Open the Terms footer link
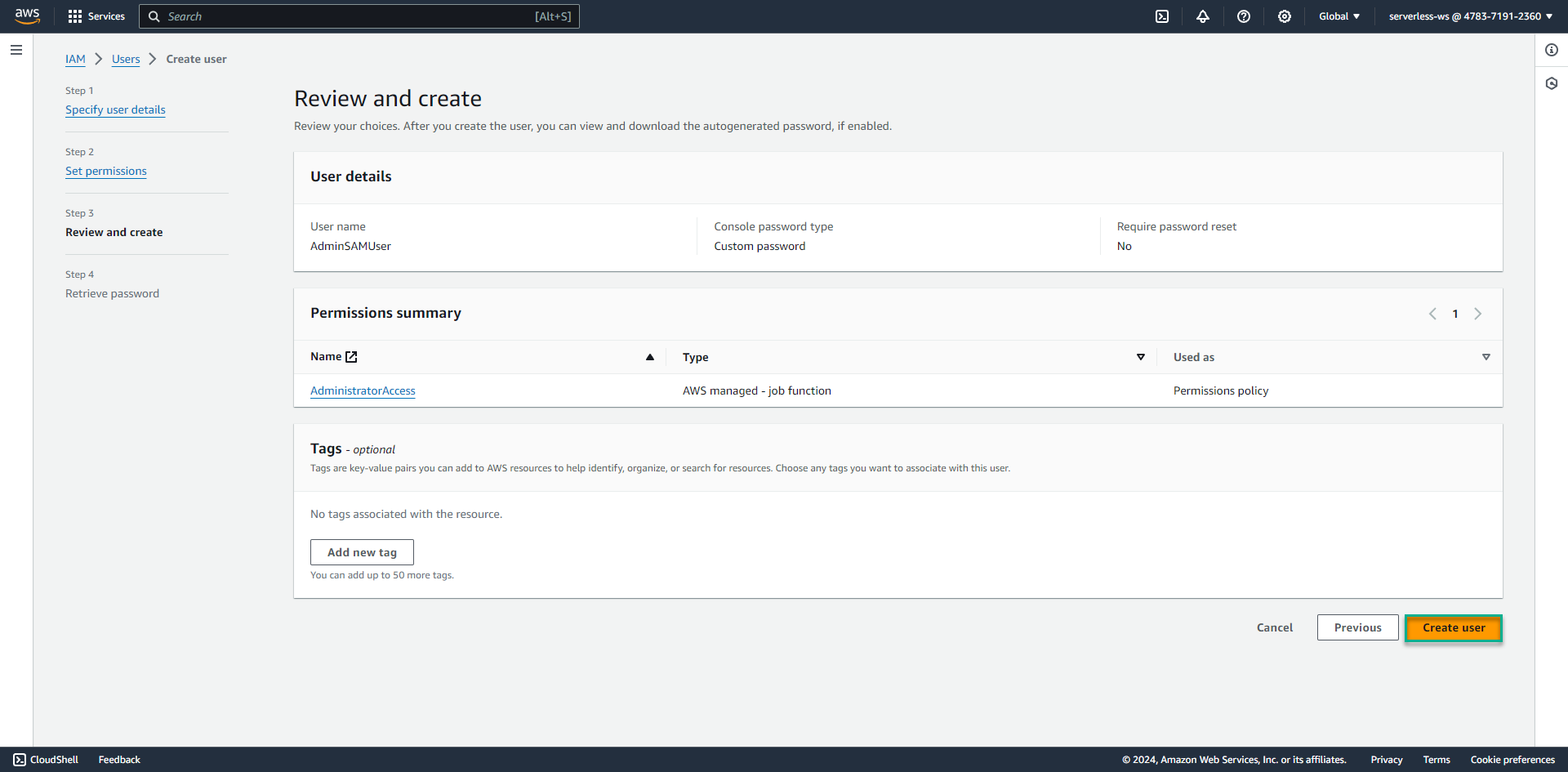This screenshot has height=772, width=1568. (x=1437, y=760)
